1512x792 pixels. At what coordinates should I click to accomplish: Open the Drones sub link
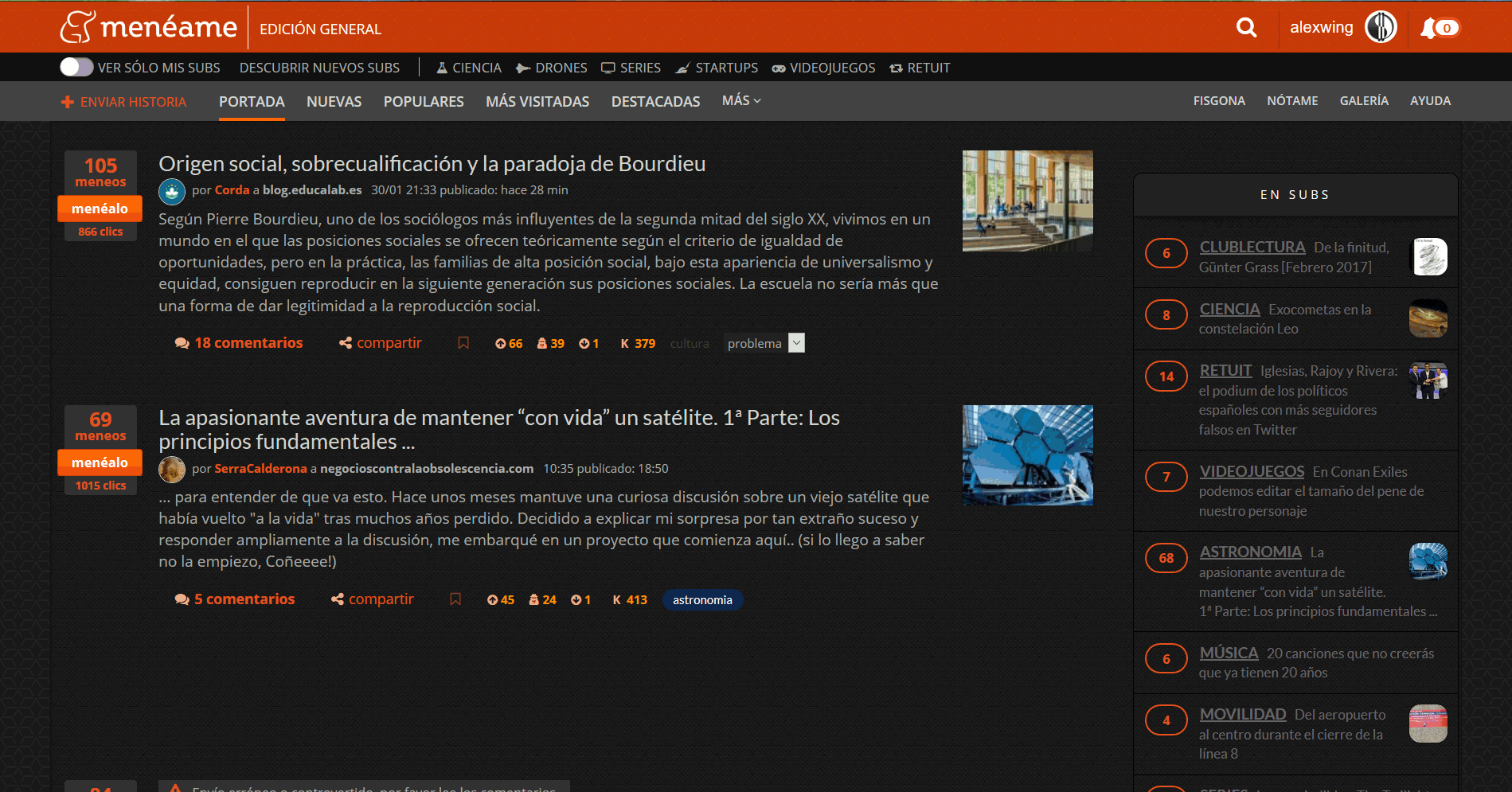[552, 68]
